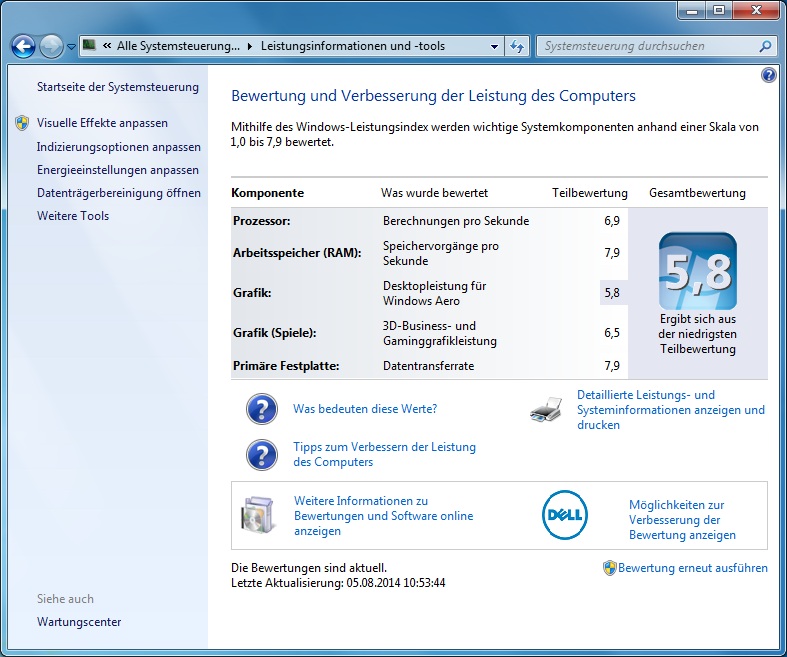
Task: Go back with the blue arrow button
Action: (23, 47)
